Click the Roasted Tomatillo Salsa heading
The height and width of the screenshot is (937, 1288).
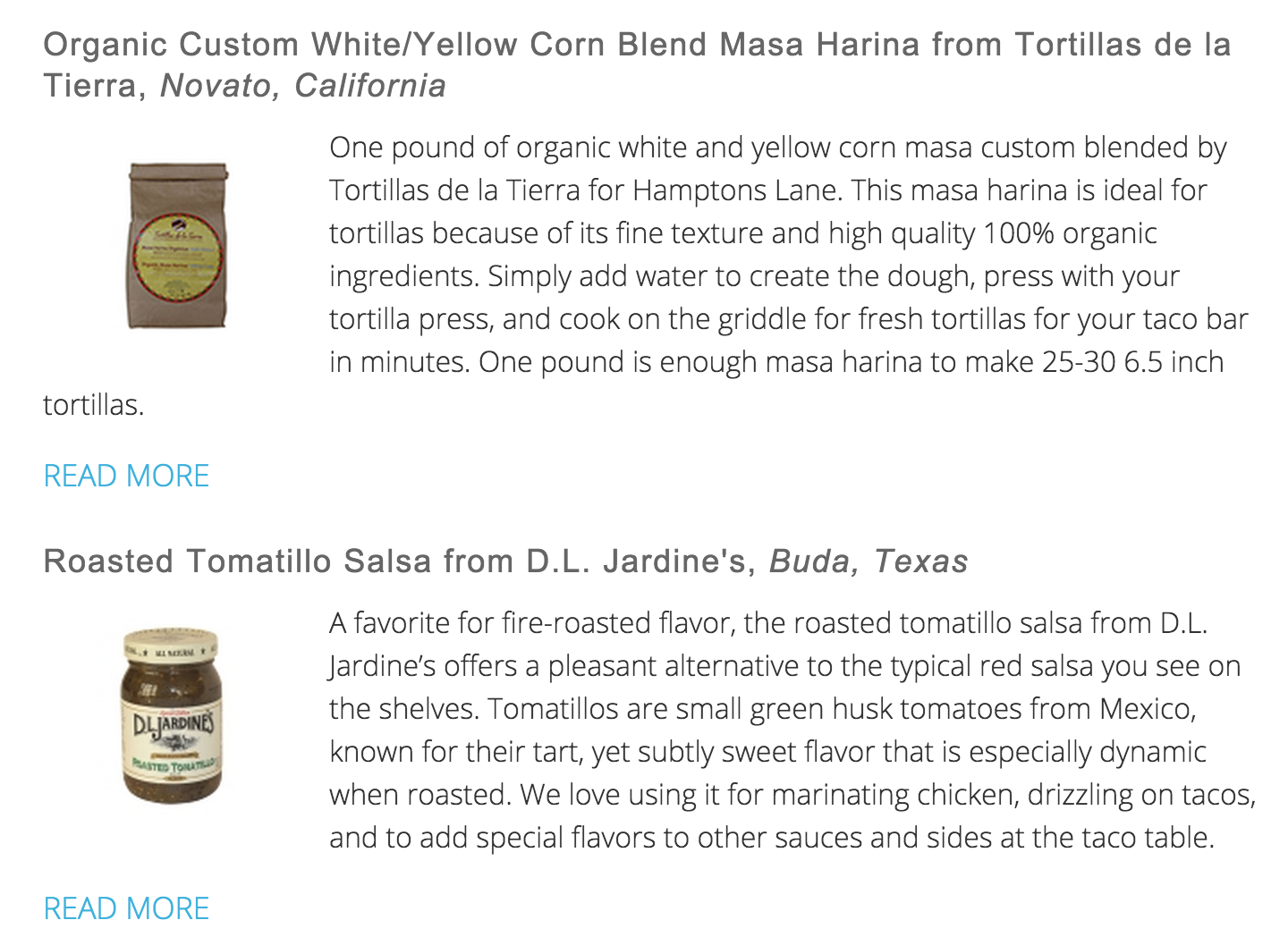point(505,561)
